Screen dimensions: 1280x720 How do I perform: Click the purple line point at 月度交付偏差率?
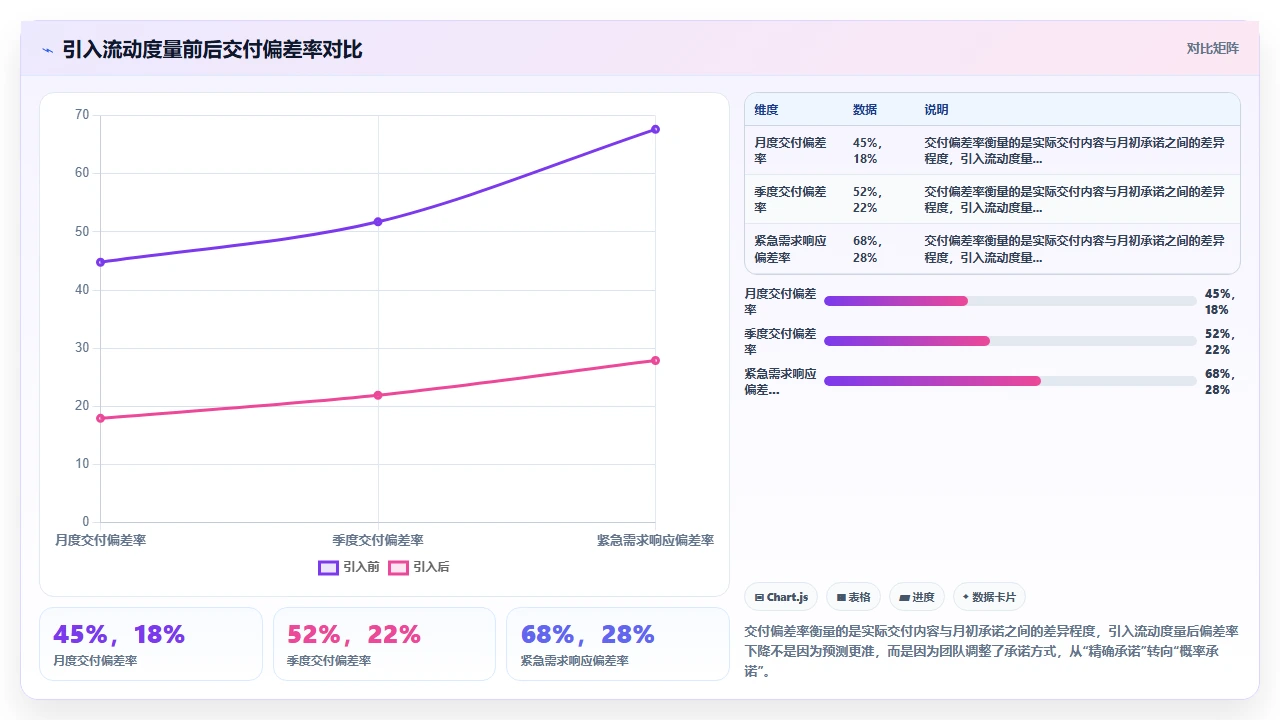100,262
